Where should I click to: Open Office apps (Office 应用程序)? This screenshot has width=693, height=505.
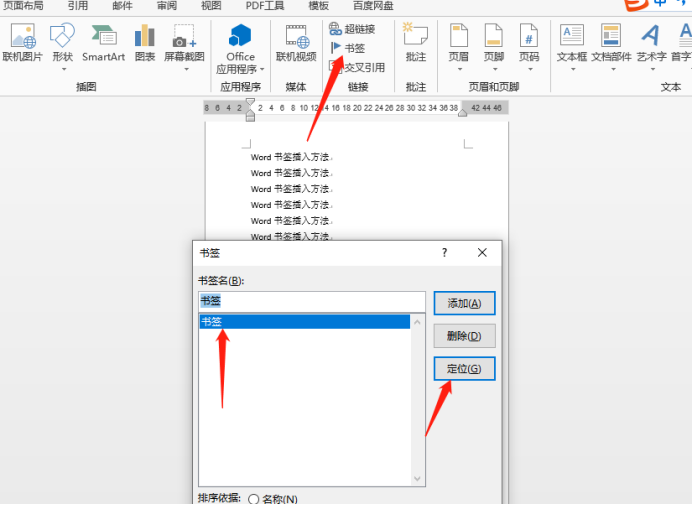pyautogui.click(x=240, y=49)
